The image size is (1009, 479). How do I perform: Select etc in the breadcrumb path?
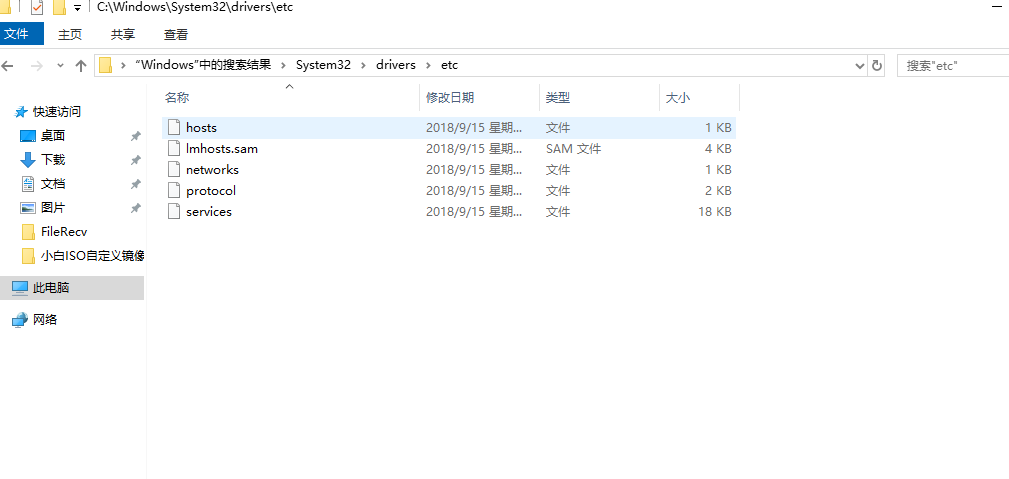click(449, 65)
